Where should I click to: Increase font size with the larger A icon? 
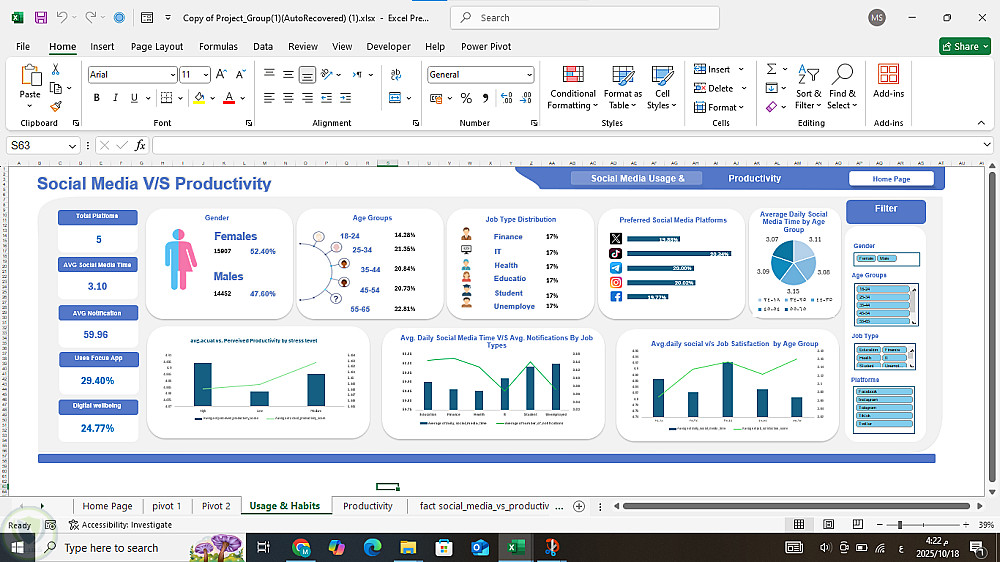221,75
